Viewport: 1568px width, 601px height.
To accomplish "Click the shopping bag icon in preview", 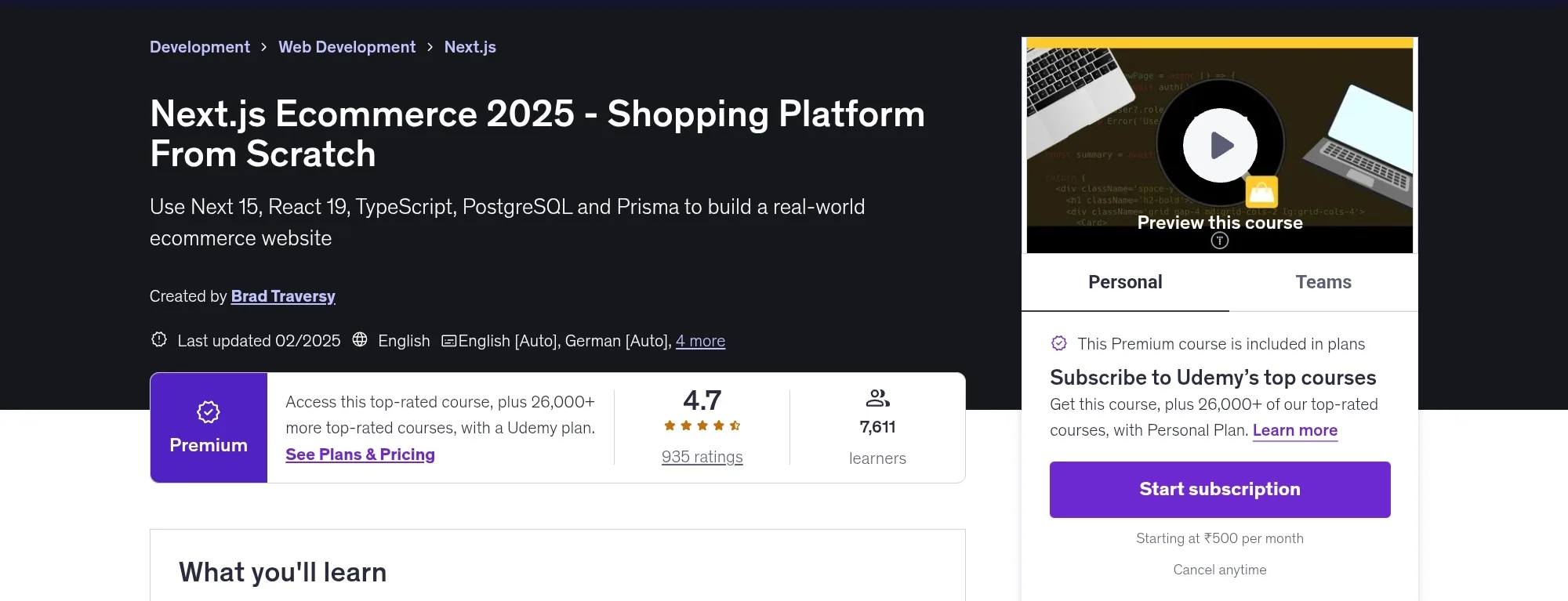I will (1261, 191).
